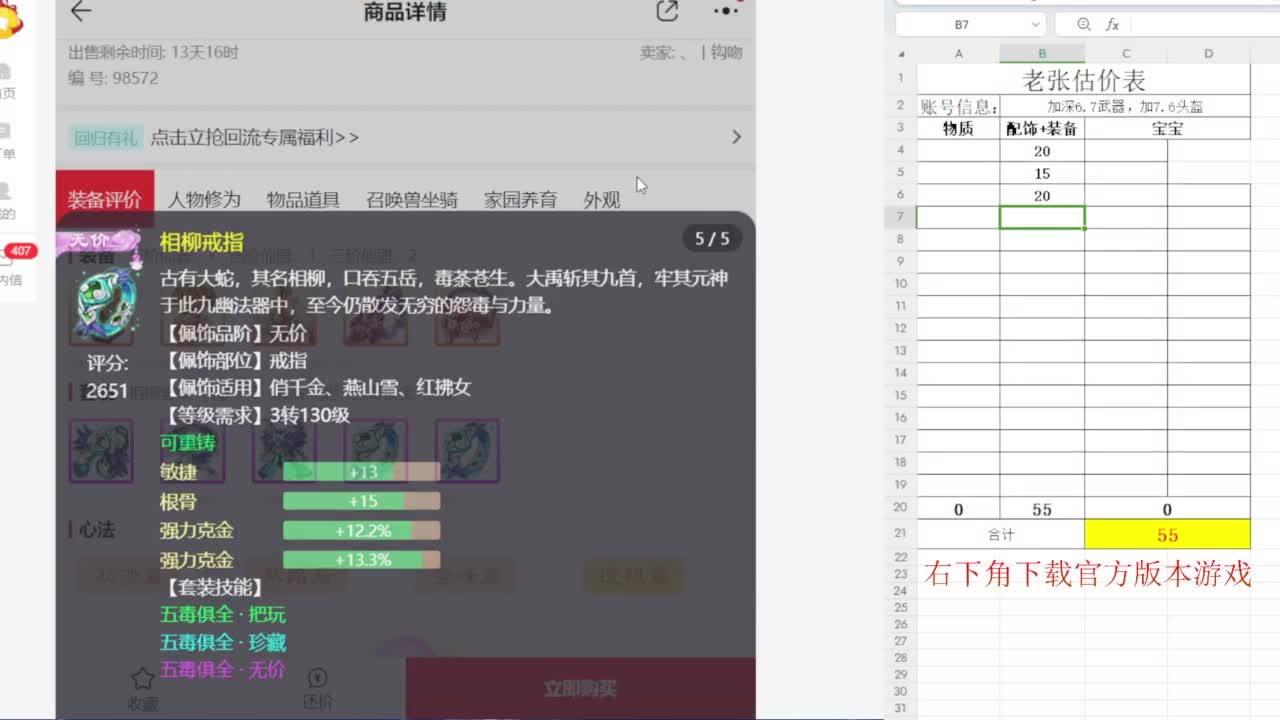Switch to 人物修为 tab
Image resolution: width=1280 pixels, height=720 pixels.
pos(204,199)
